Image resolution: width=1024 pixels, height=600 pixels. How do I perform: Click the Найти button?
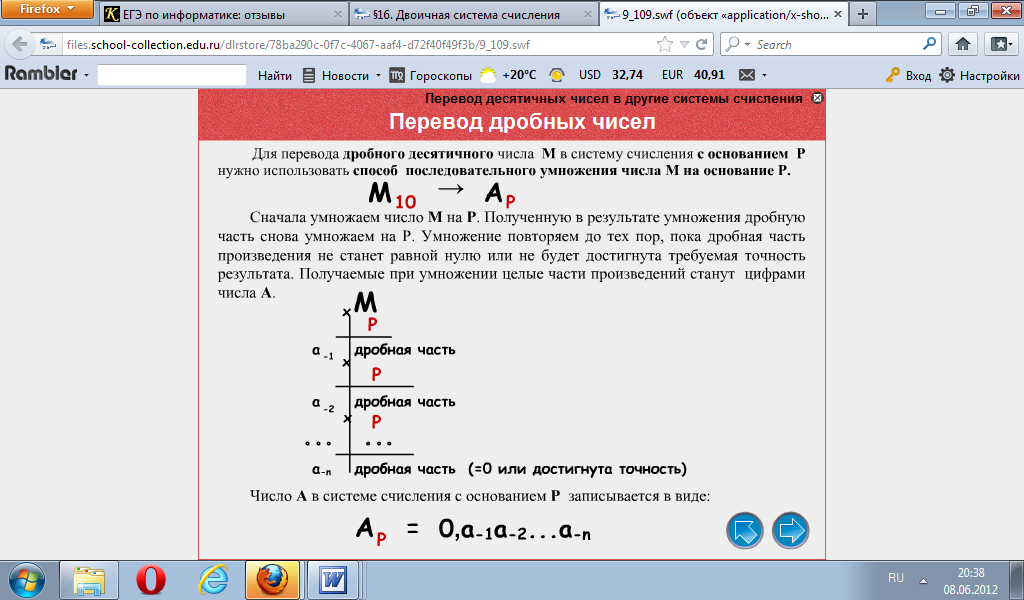tap(274, 76)
